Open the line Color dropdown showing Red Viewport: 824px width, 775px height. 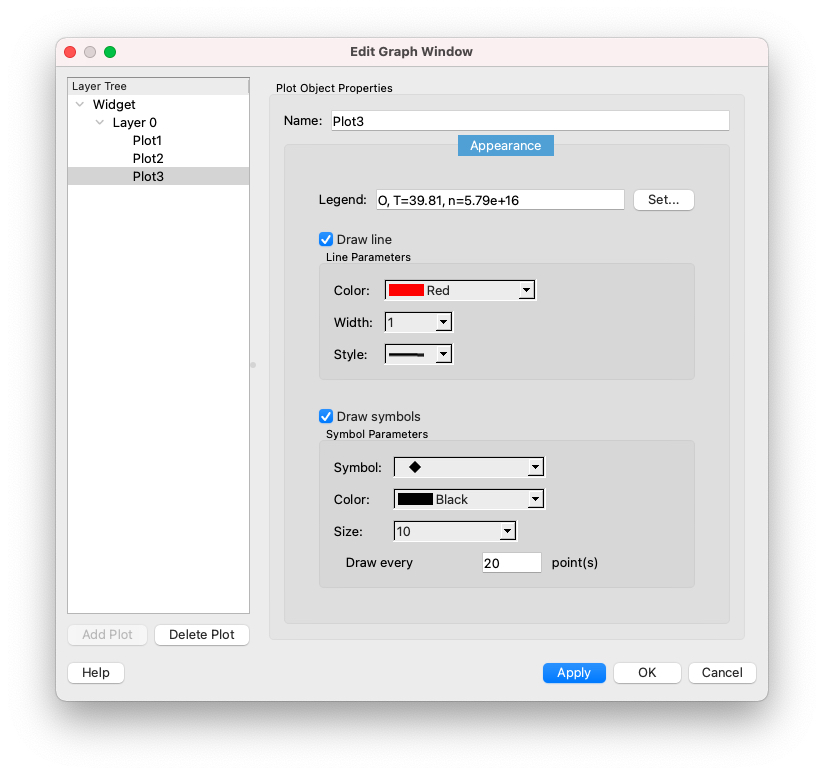[460, 290]
